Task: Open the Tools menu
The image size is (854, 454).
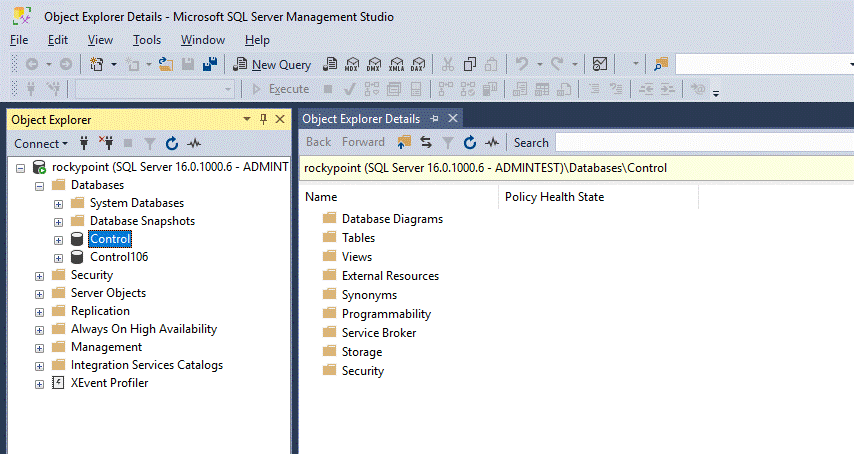Action: point(147,40)
